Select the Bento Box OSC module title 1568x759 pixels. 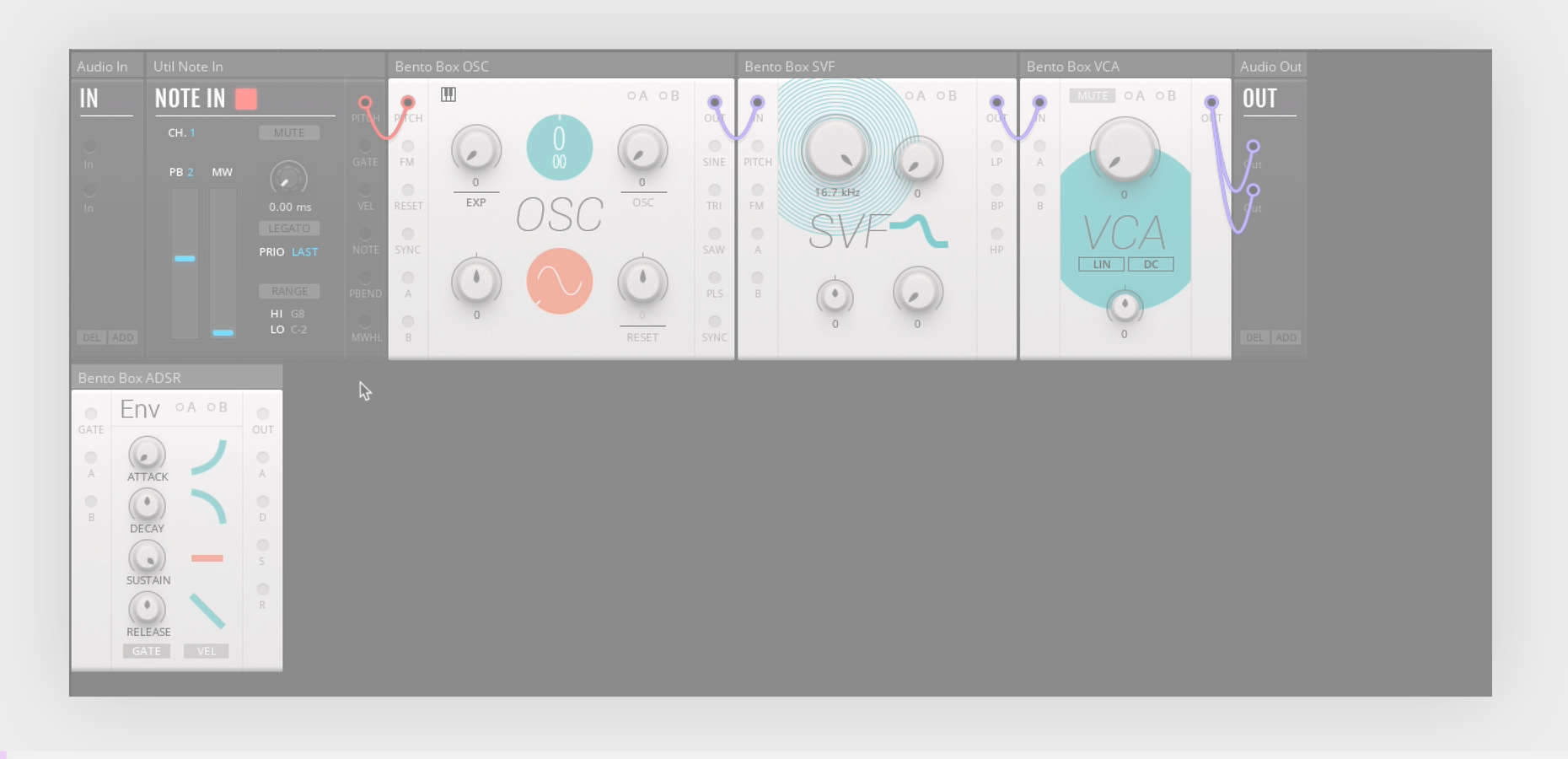442,67
